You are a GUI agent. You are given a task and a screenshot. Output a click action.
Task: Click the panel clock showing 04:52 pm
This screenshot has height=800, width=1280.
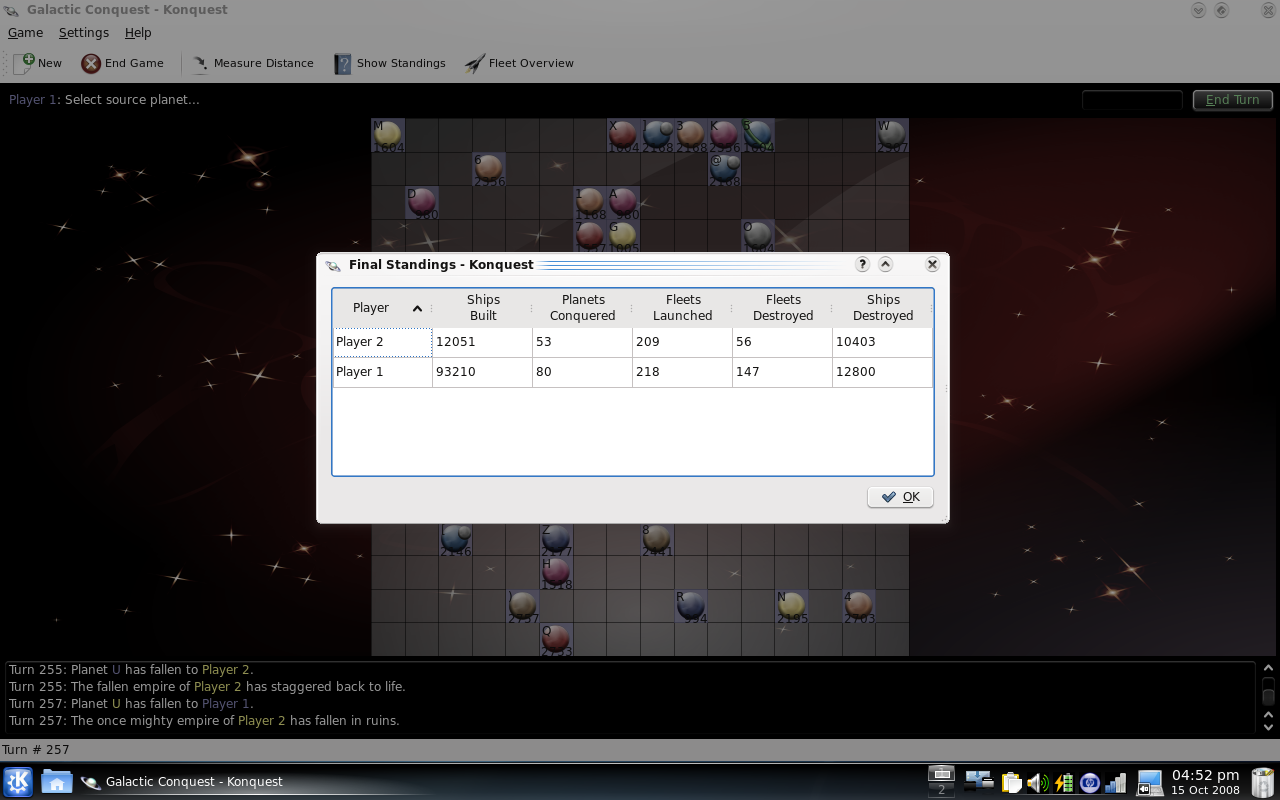(x=1205, y=781)
